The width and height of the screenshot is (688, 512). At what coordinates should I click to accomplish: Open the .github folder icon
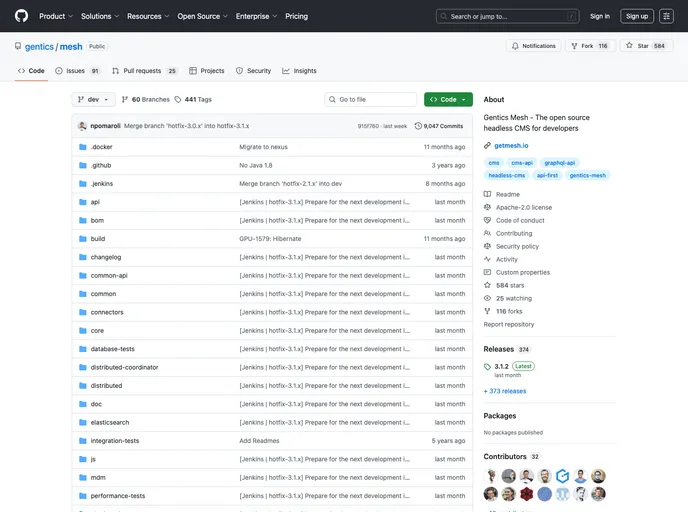pyautogui.click(x=82, y=165)
